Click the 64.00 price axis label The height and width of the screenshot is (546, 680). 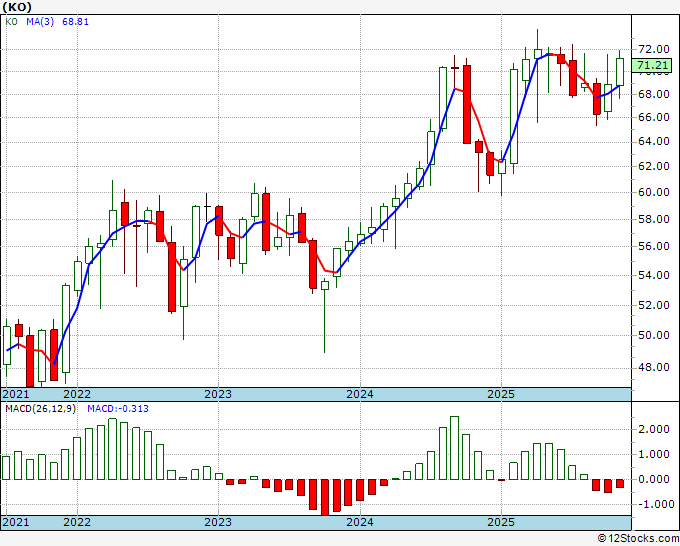click(654, 141)
